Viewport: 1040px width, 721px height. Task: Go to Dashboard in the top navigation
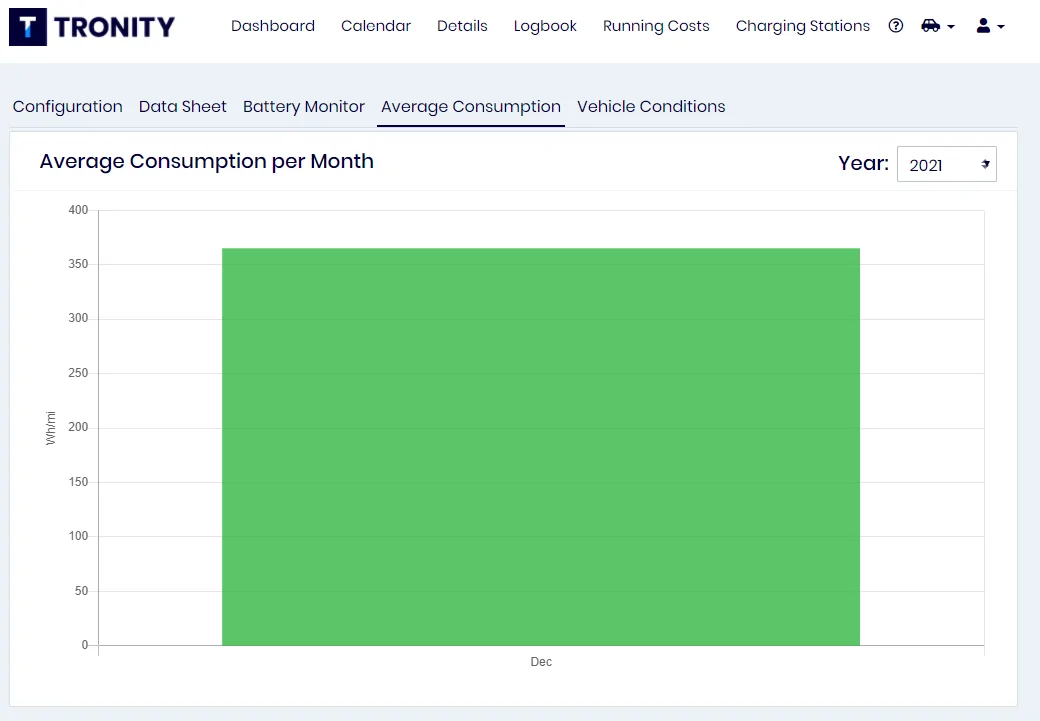[x=273, y=26]
